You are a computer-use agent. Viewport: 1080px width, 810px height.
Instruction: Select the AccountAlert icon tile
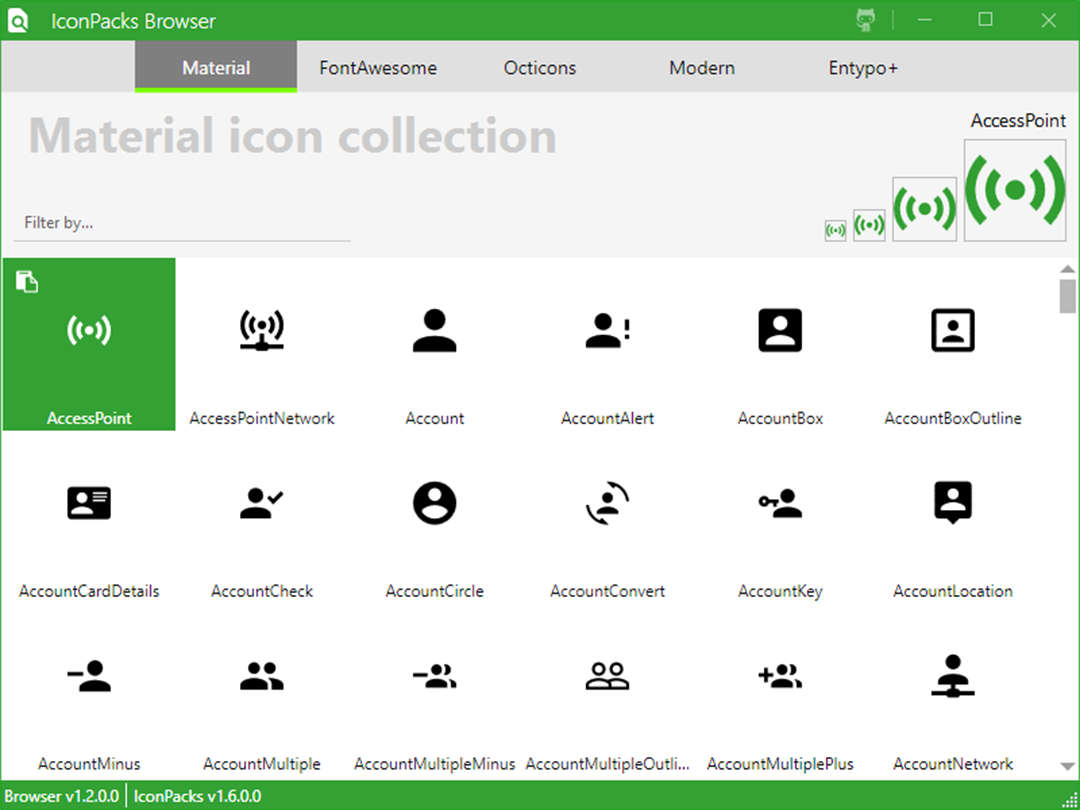pos(608,344)
